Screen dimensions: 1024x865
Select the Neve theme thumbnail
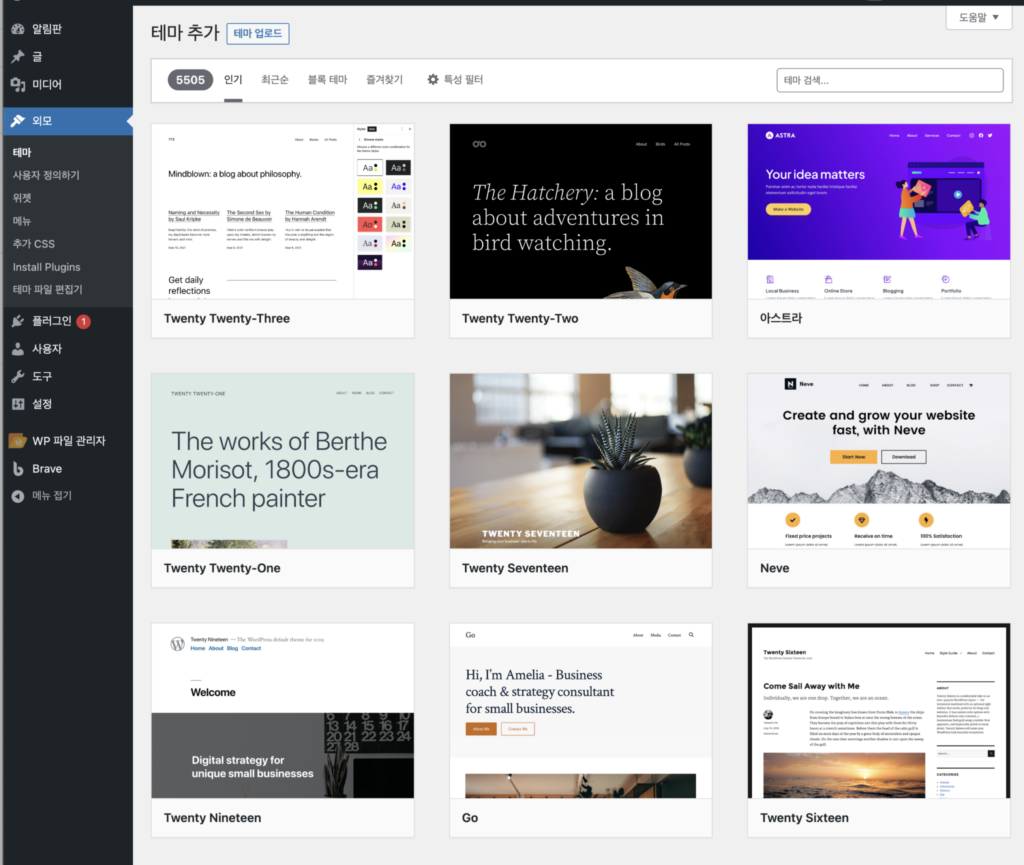coord(879,461)
